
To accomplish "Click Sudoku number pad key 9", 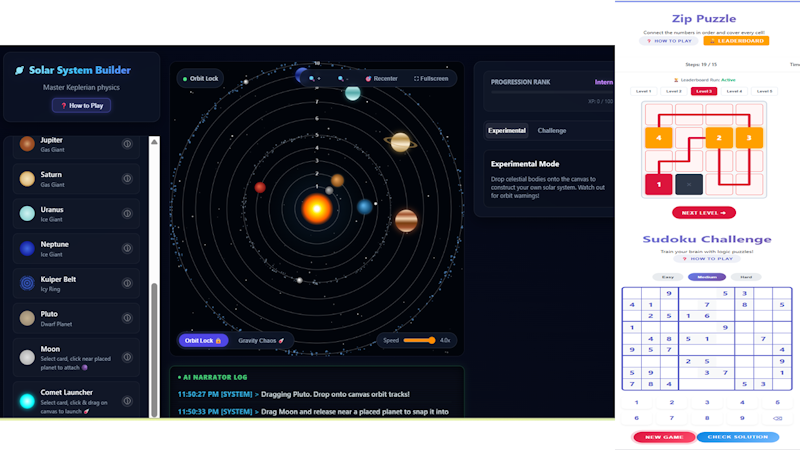I will pos(742,418).
